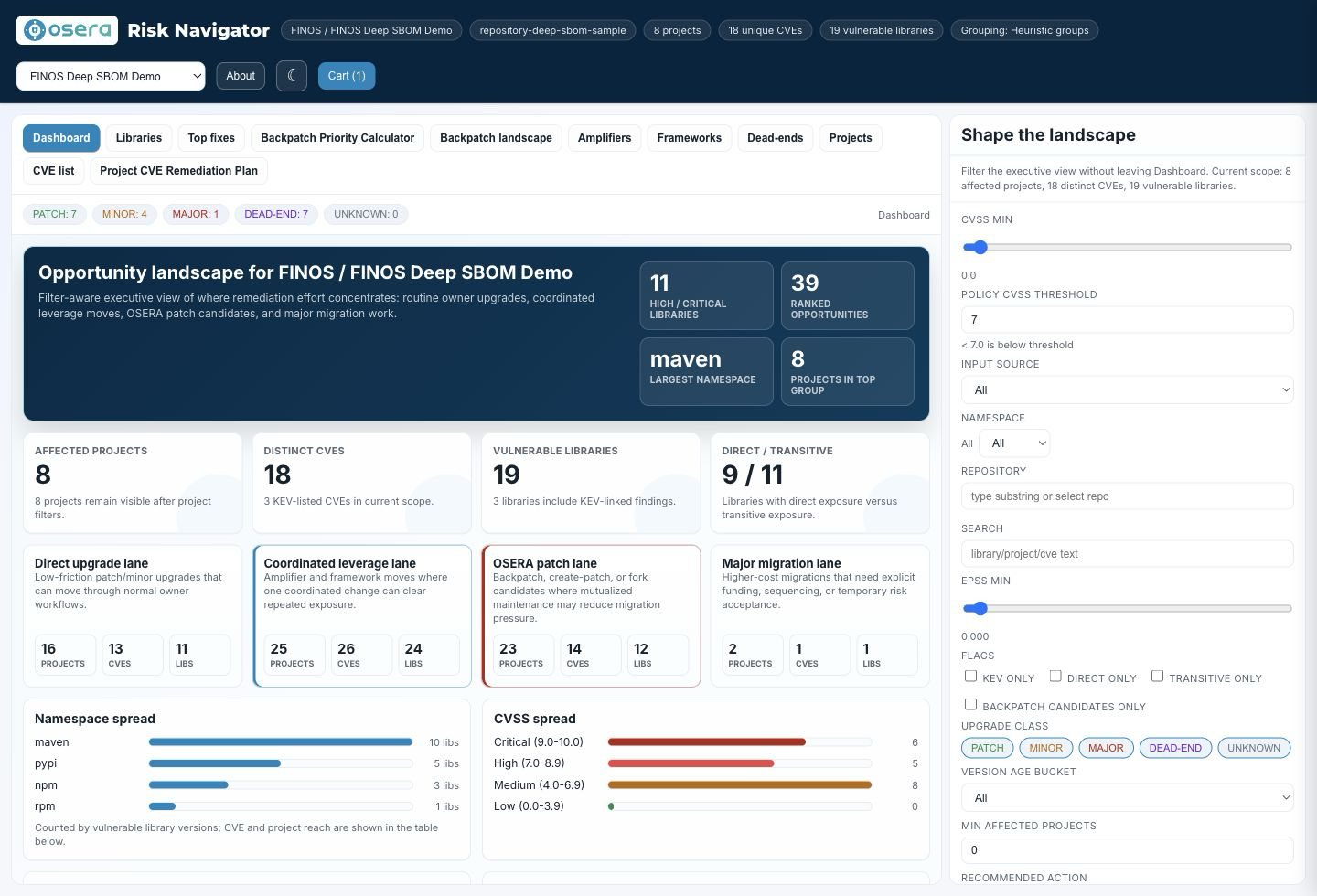
Task: Switch to the Libraries tab
Action: pos(139,138)
